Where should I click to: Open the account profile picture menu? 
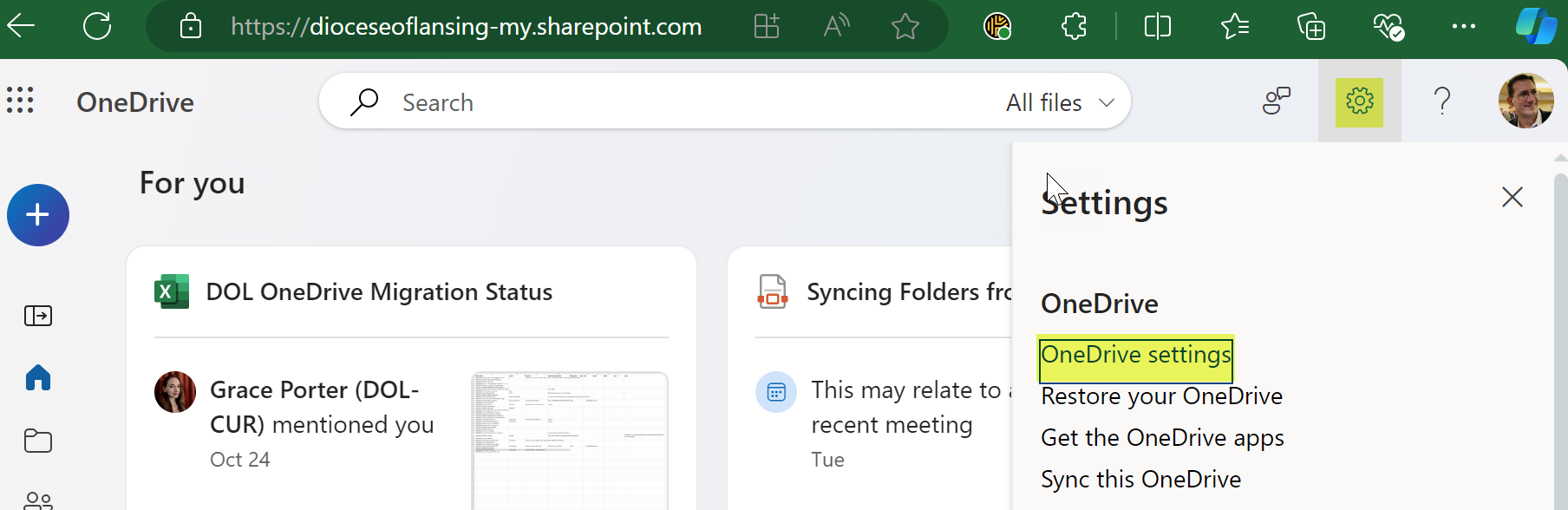[x=1526, y=101]
